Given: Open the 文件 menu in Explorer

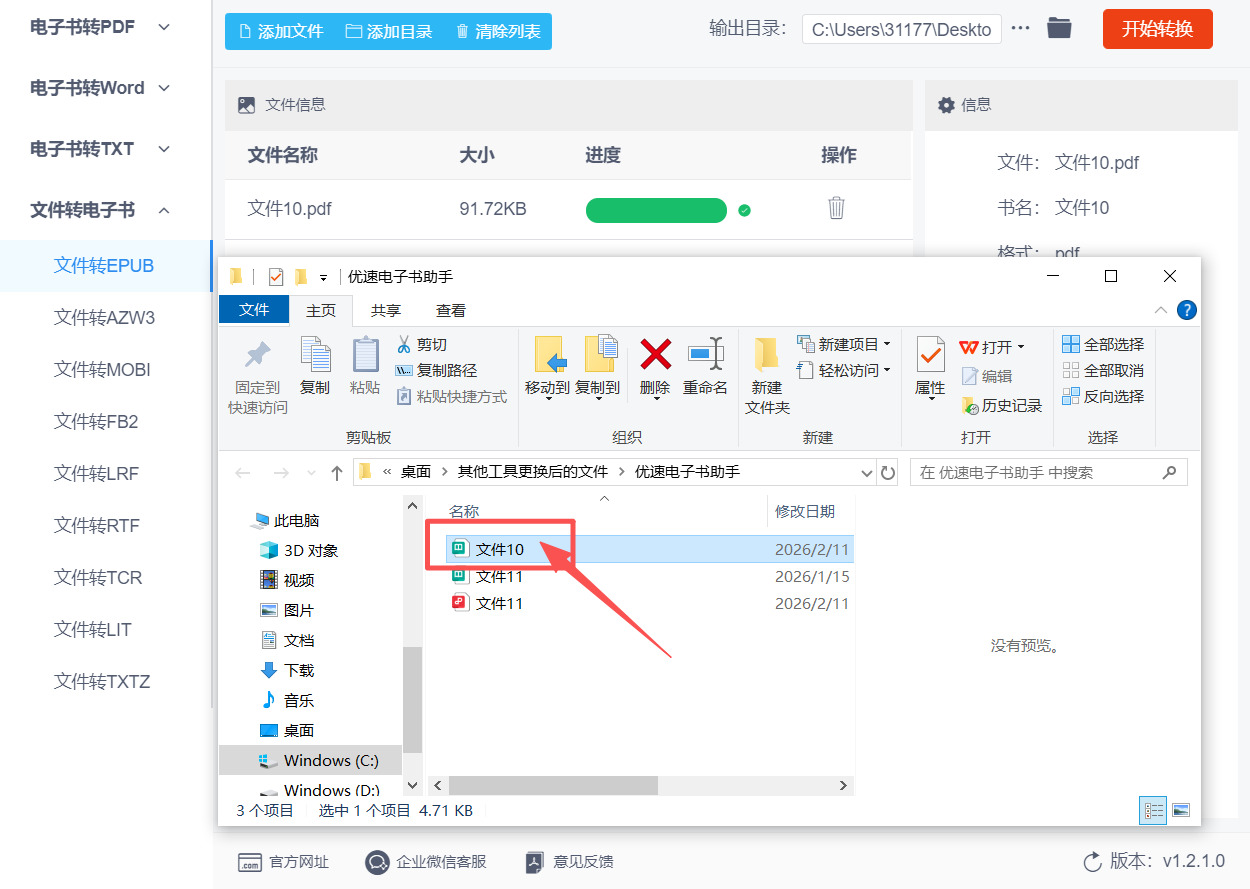Looking at the screenshot, I should (253, 310).
